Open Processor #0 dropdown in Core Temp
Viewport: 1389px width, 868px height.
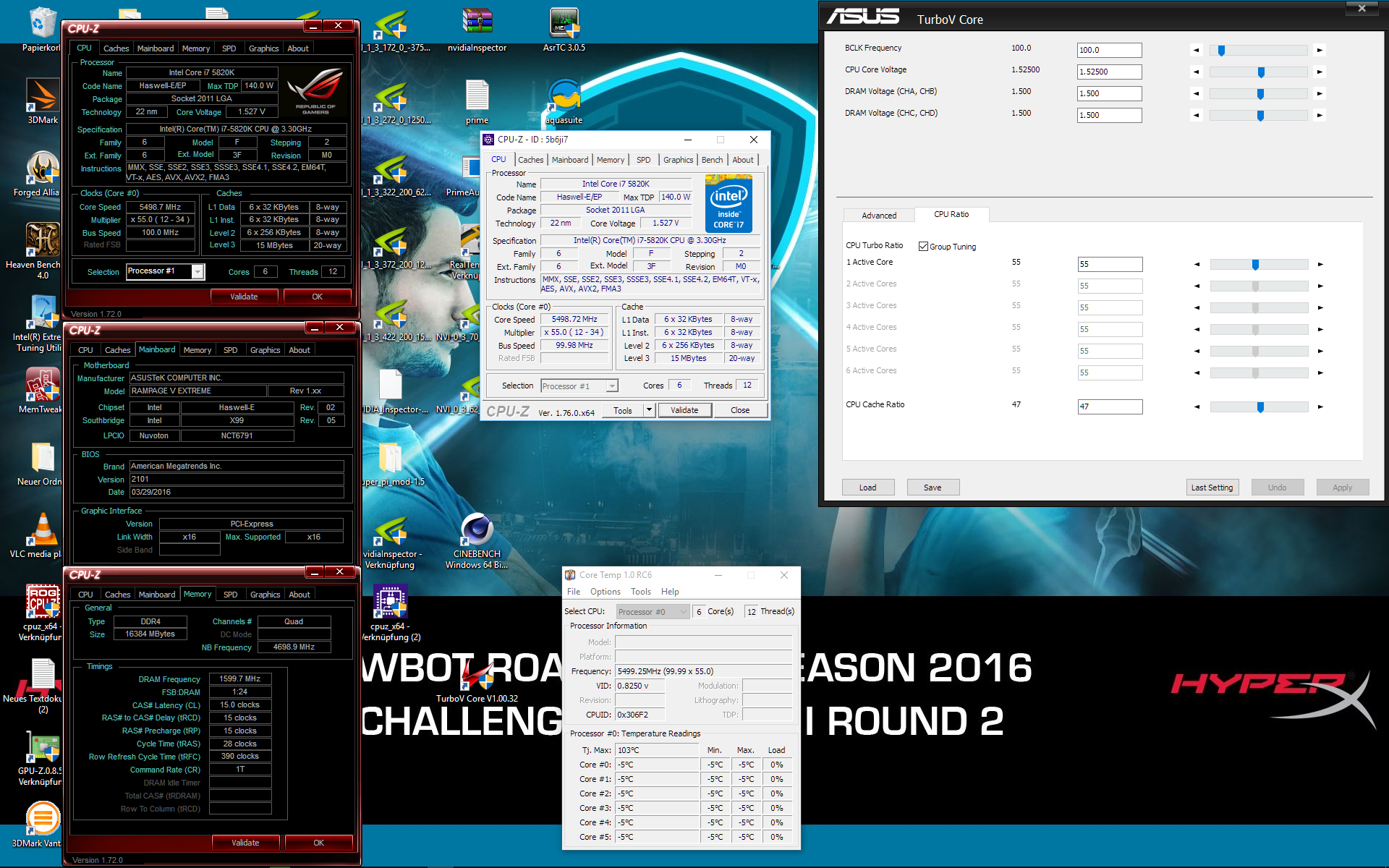(x=683, y=612)
